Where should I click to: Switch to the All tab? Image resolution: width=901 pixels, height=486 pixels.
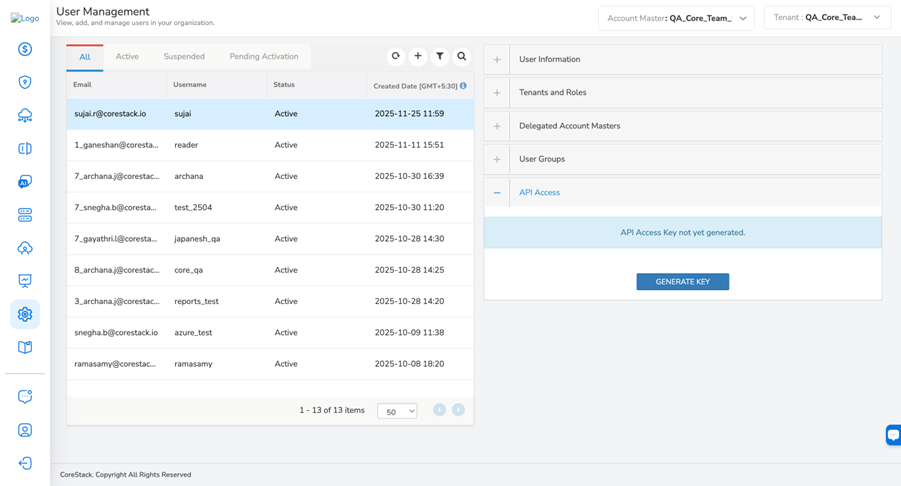click(84, 57)
